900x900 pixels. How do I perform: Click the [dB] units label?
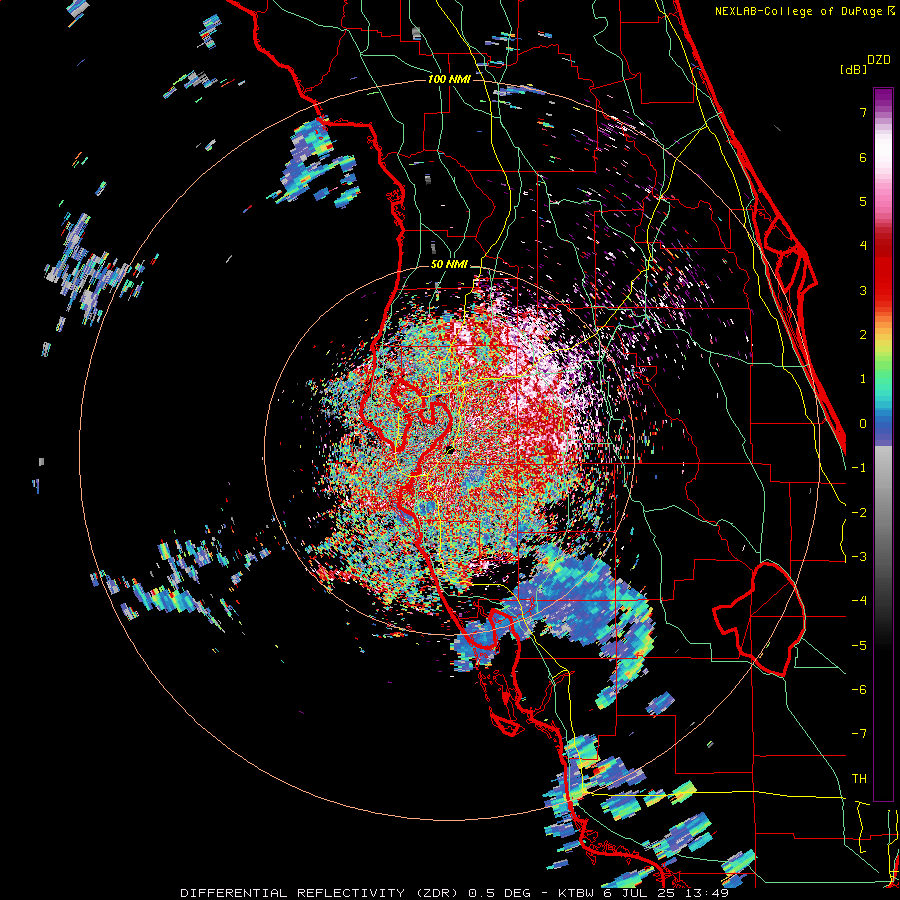853,69
